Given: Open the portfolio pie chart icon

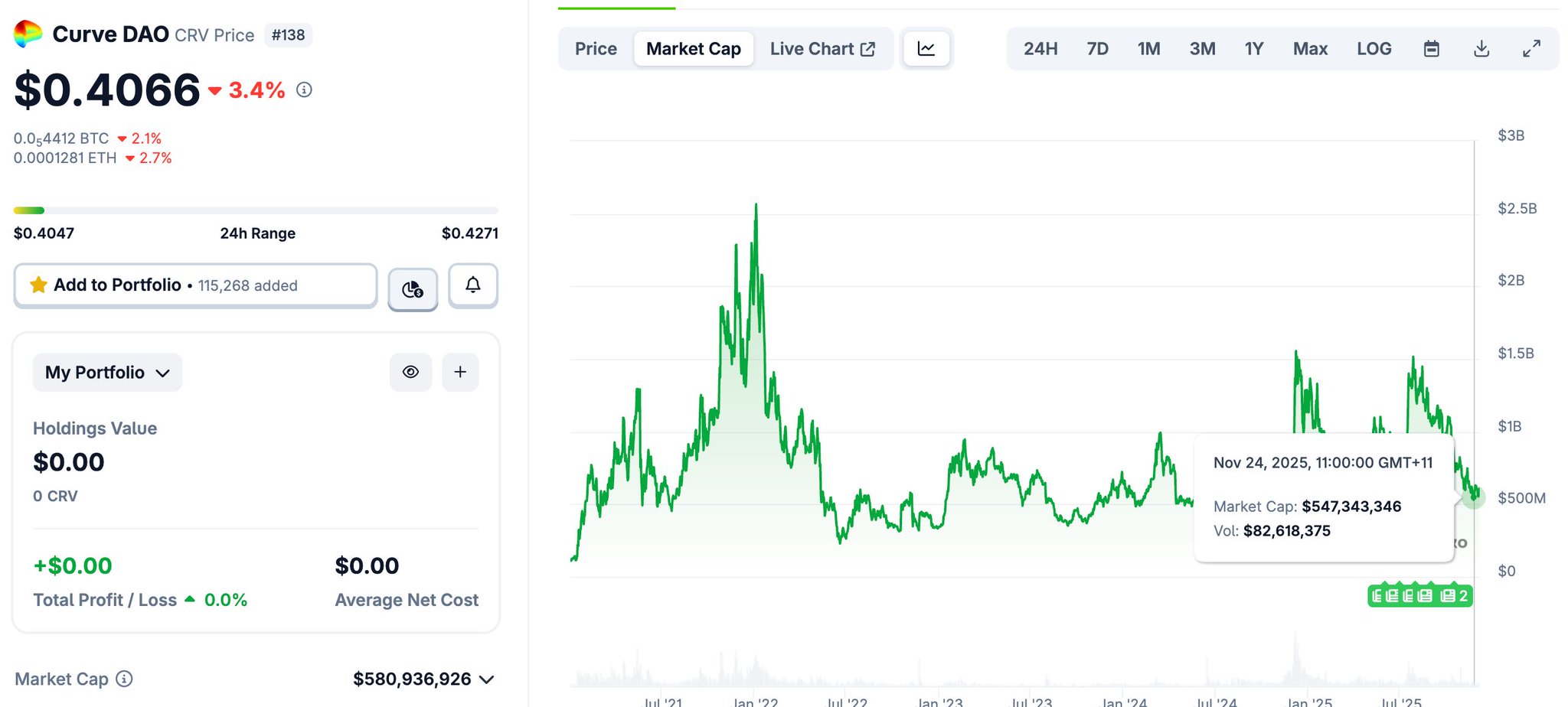Looking at the screenshot, I should [413, 288].
